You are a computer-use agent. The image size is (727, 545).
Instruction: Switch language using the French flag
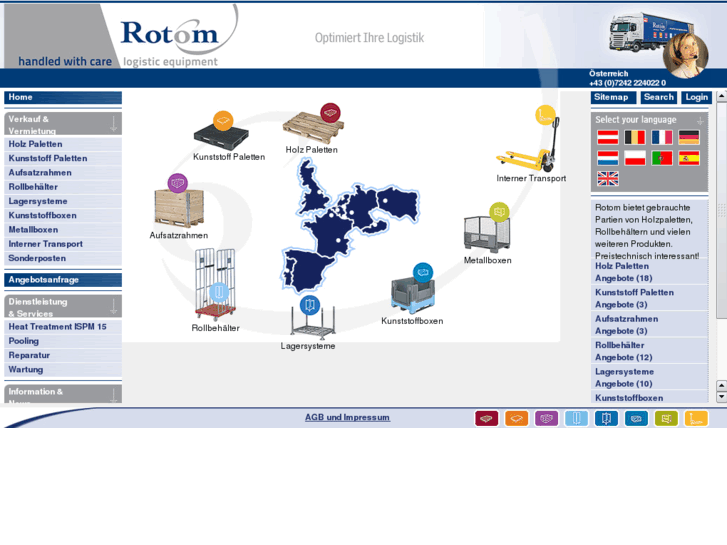[x=662, y=137]
